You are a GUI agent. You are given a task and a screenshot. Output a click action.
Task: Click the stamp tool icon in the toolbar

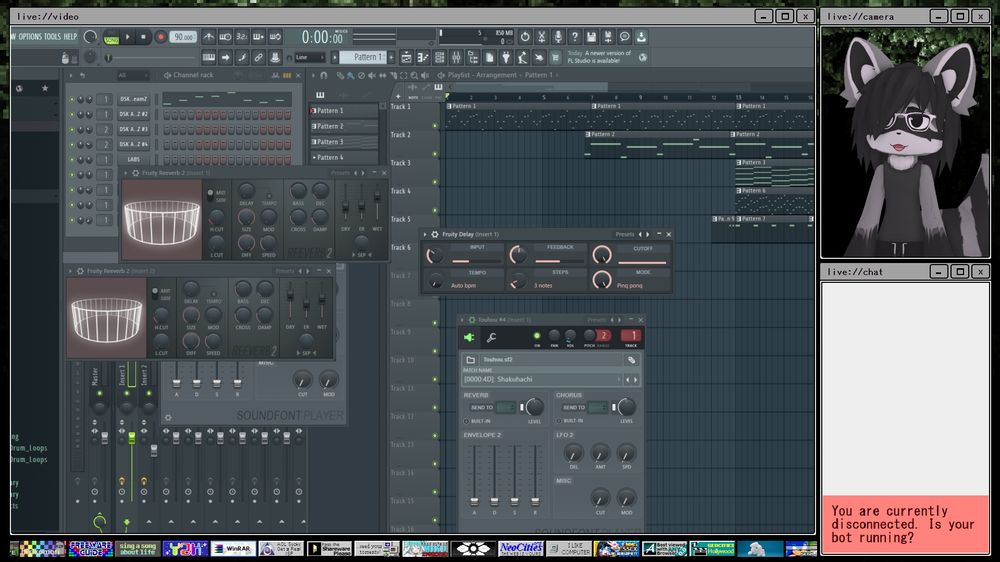point(275,57)
